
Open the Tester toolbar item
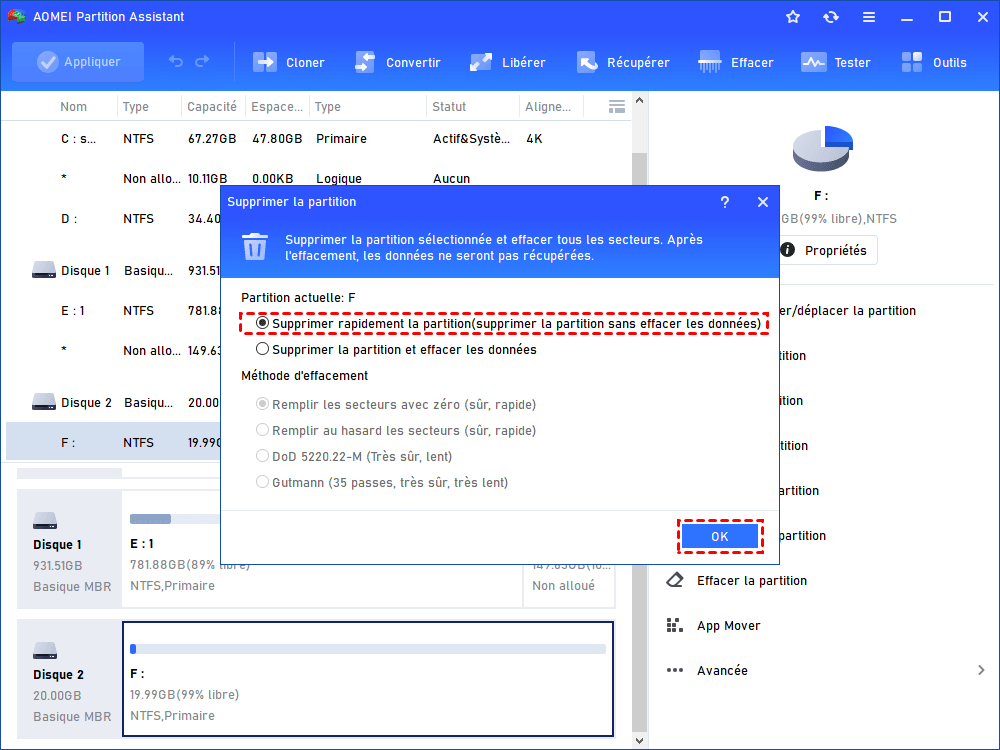[835, 62]
